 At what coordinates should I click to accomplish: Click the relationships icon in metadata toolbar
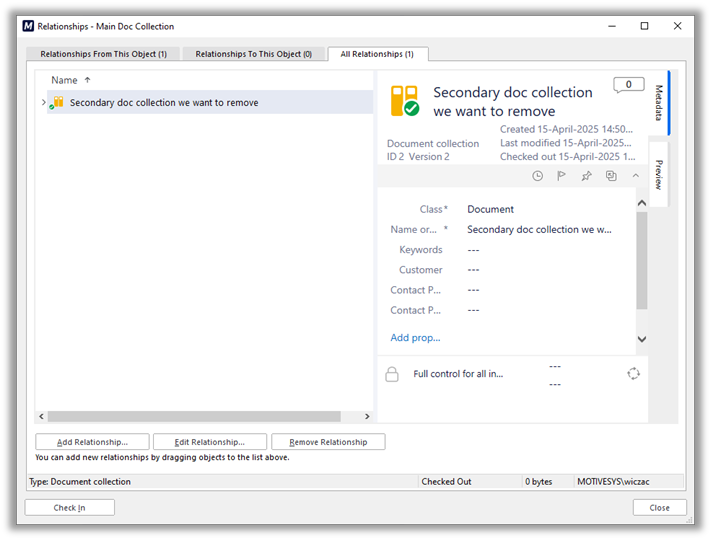[611, 176]
